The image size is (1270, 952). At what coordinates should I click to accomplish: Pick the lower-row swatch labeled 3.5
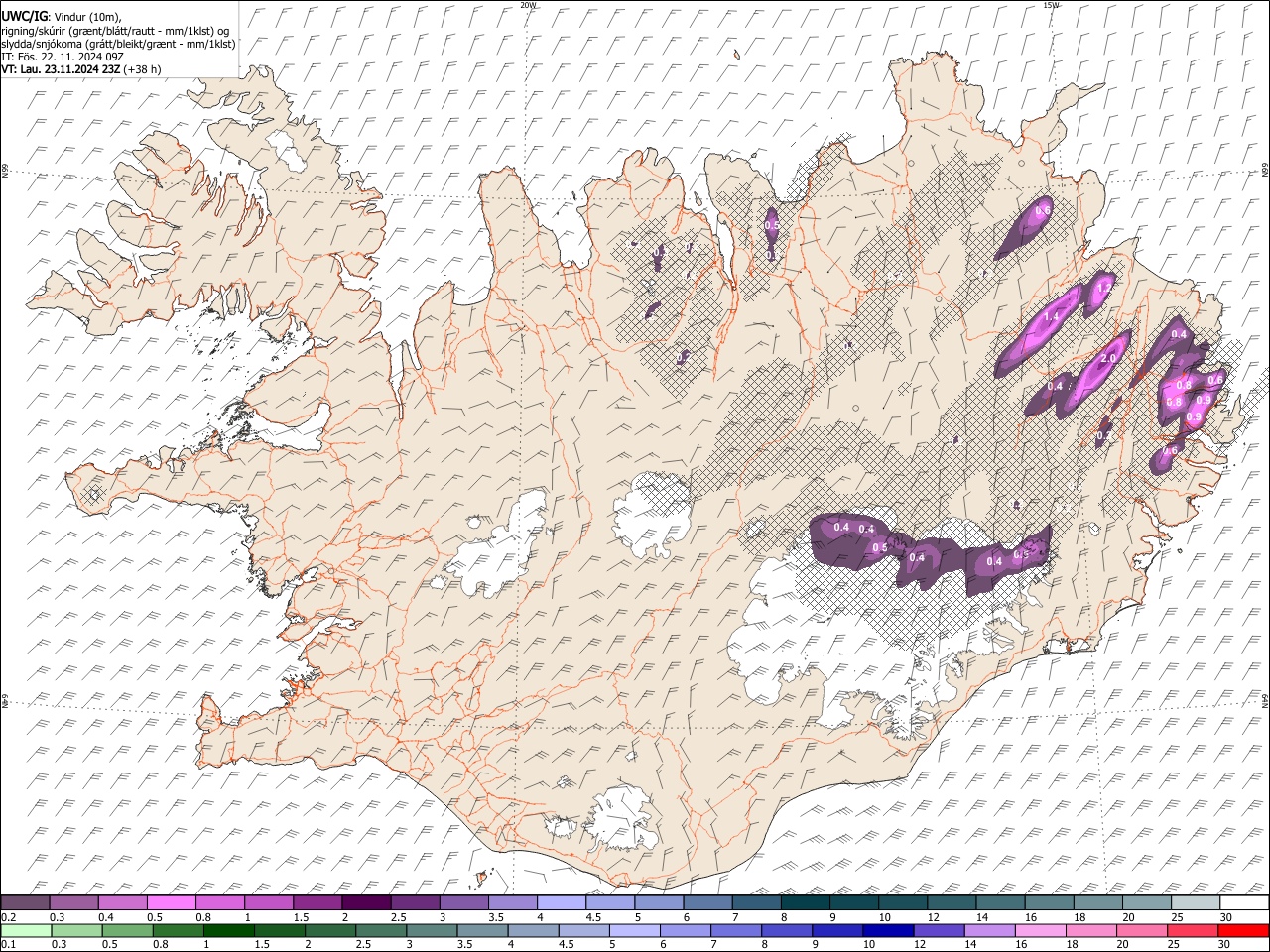pyautogui.click(x=481, y=930)
